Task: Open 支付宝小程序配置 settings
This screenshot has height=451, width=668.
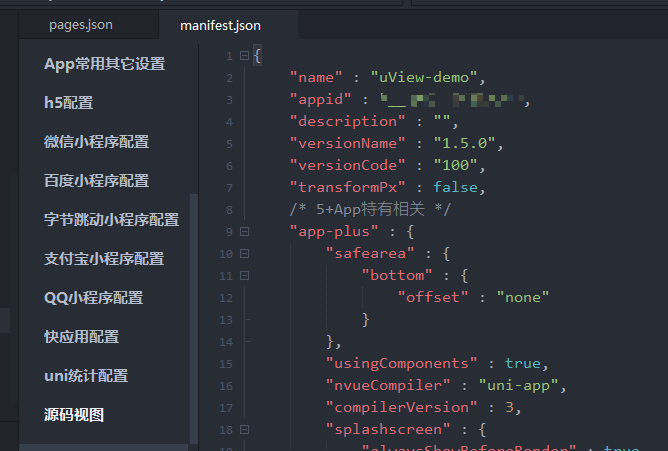Action: click(104, 259)
